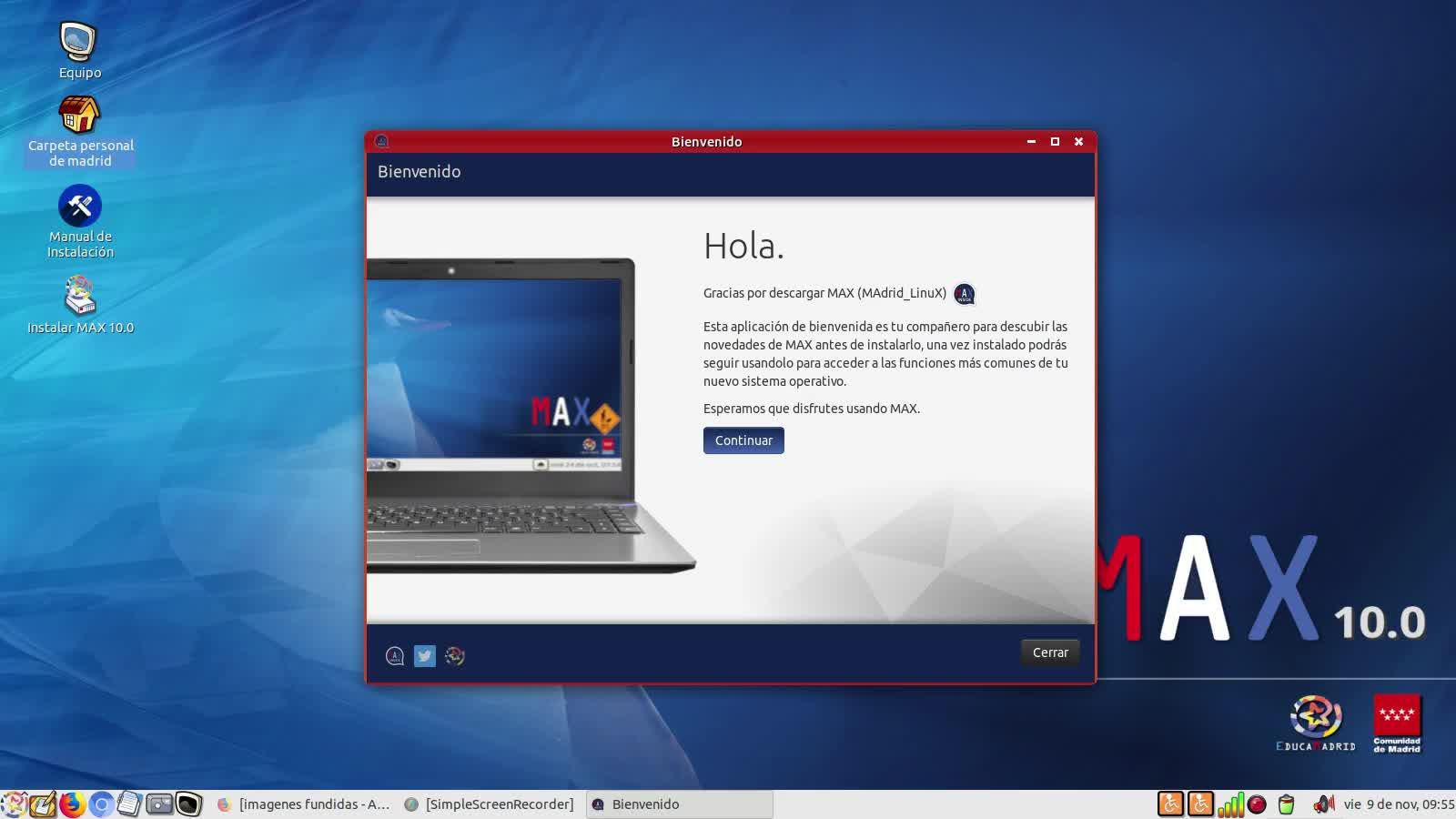
Task: Click the MAX logo beside the thanks text
Action: tap(964, 294)
